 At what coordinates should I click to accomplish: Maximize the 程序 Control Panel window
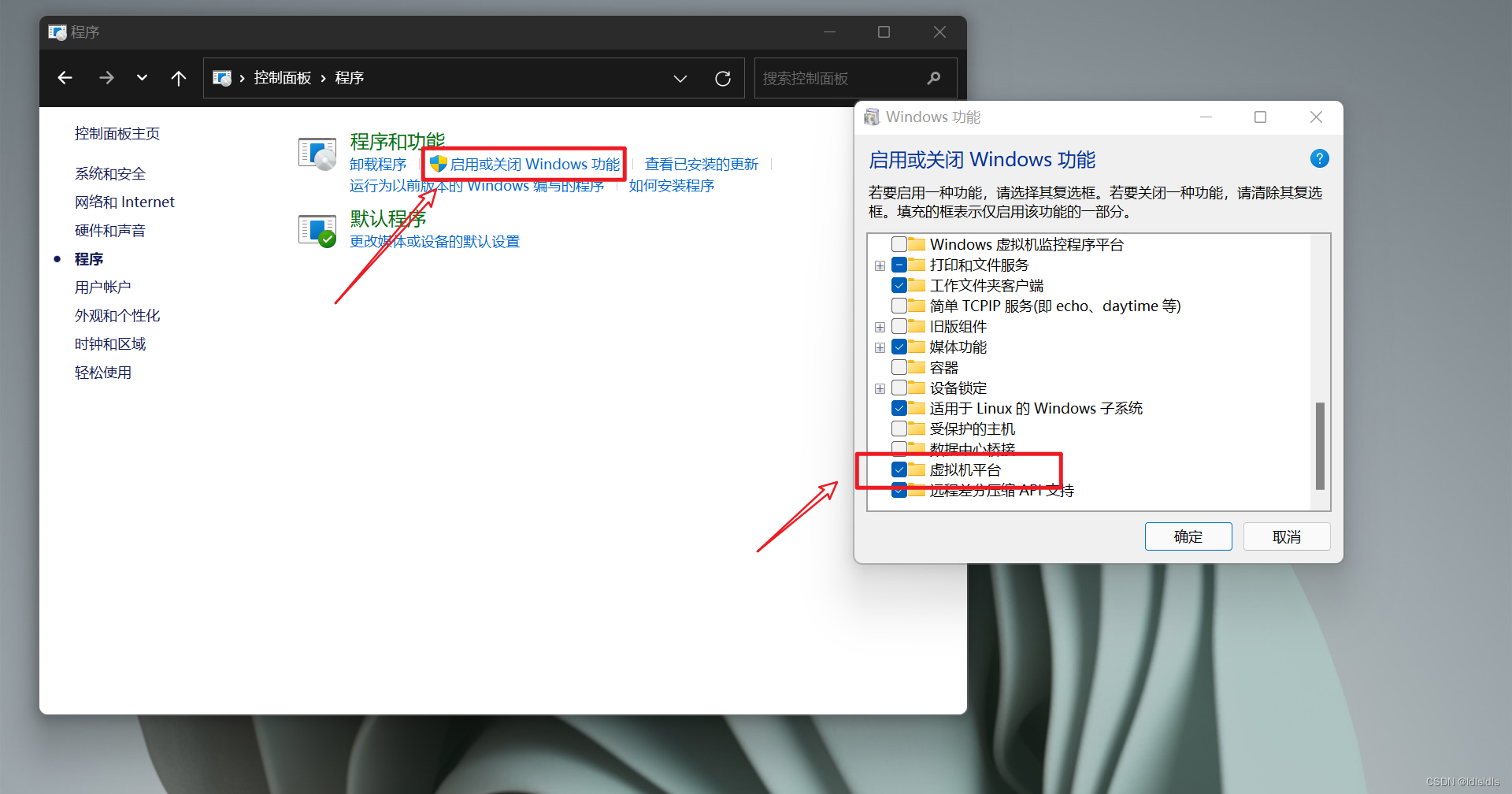pos(884,32)
